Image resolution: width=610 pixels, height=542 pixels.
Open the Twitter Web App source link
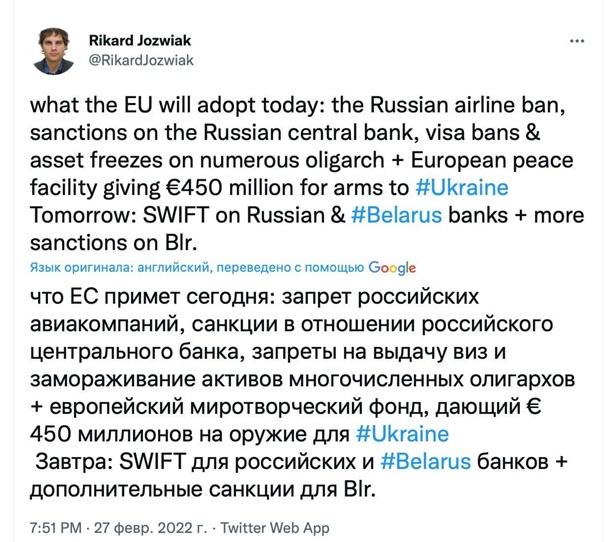273,528
